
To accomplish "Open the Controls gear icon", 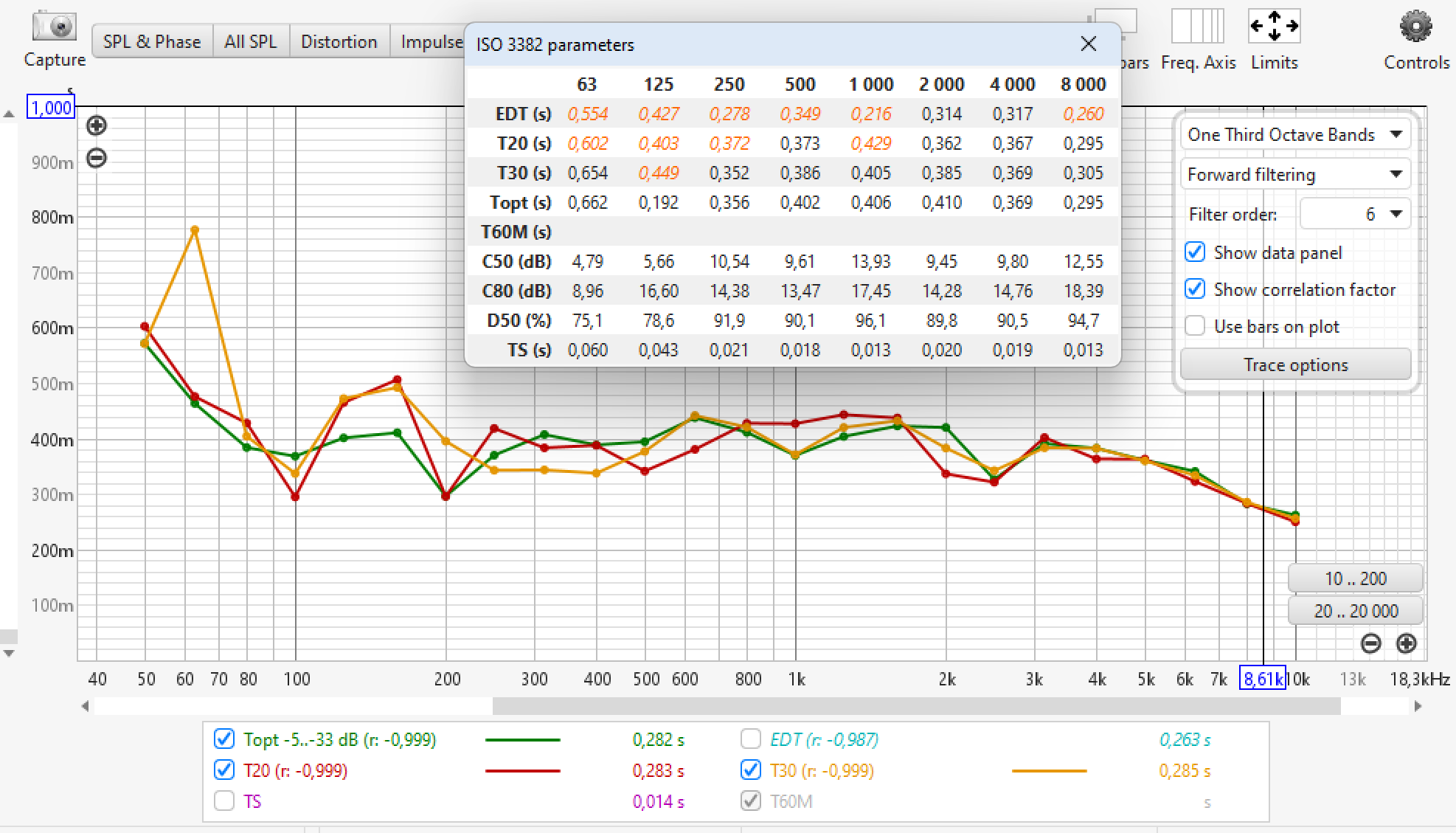I will 1415,28.
